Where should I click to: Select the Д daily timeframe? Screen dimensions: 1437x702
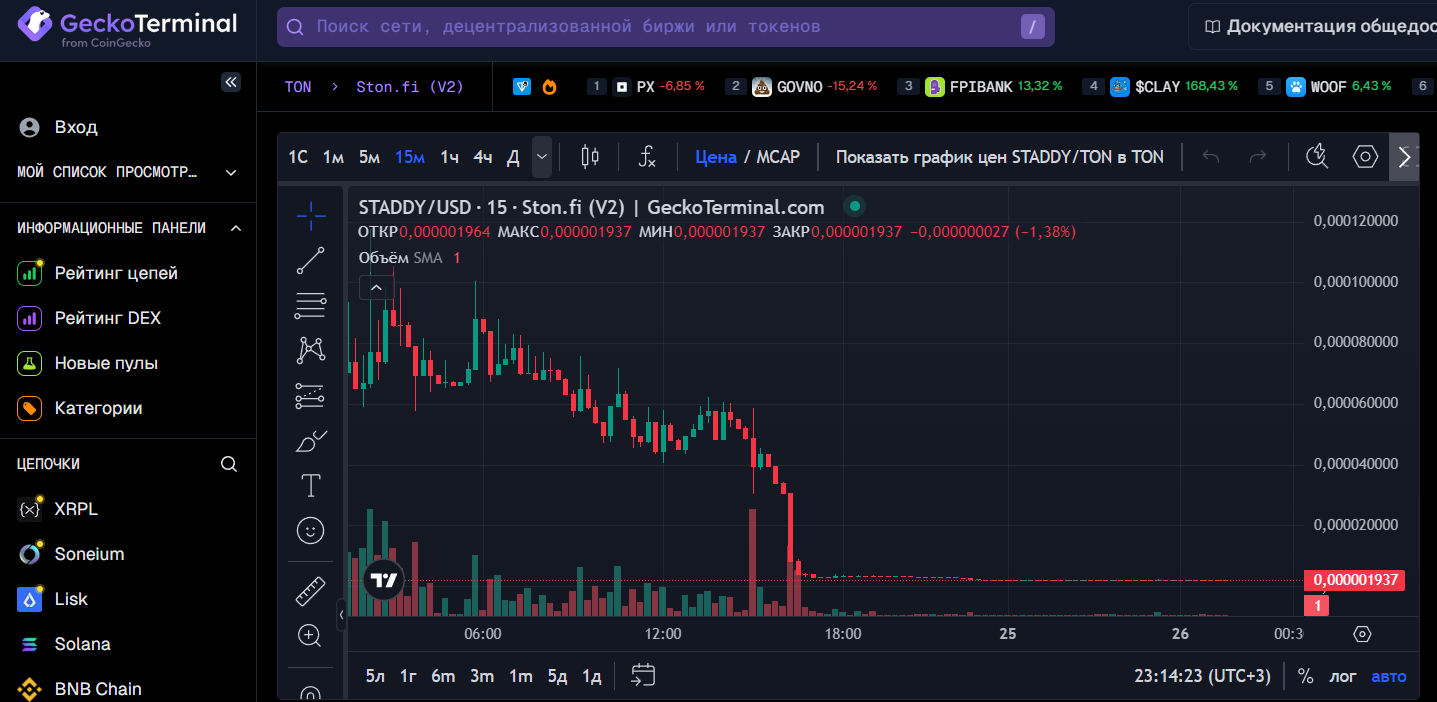(513, 156)
